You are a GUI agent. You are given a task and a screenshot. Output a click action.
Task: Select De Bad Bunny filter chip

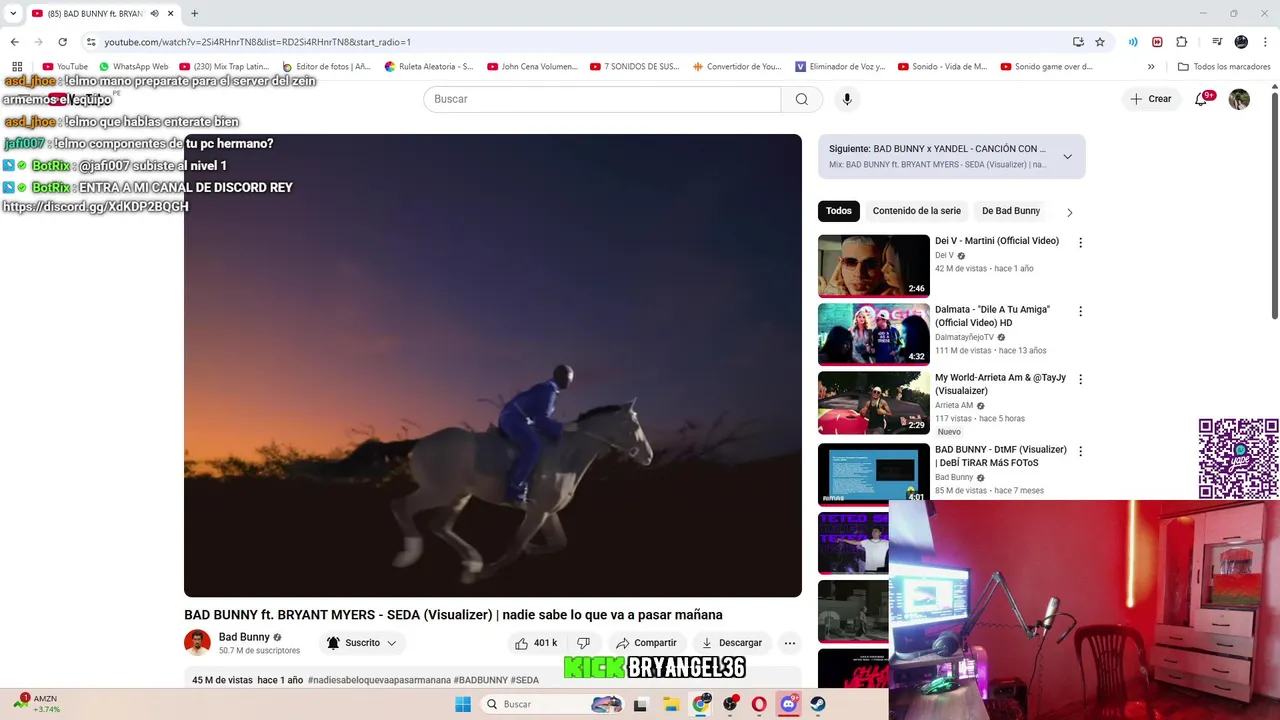[1011, 211]
